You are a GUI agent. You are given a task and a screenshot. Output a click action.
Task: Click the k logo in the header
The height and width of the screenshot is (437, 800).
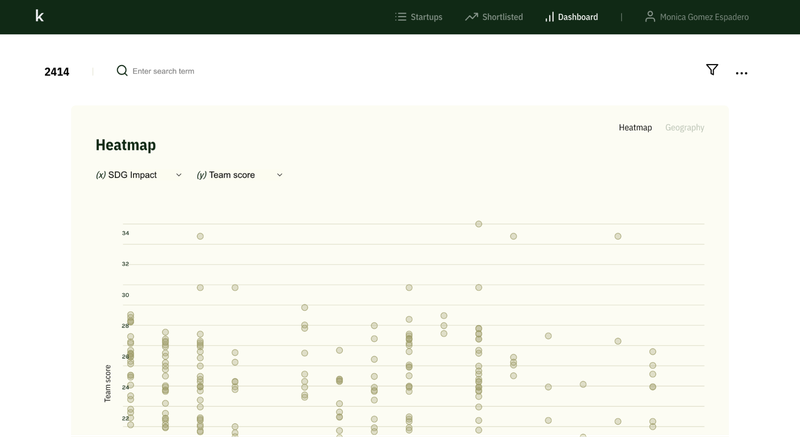[39, 16]
